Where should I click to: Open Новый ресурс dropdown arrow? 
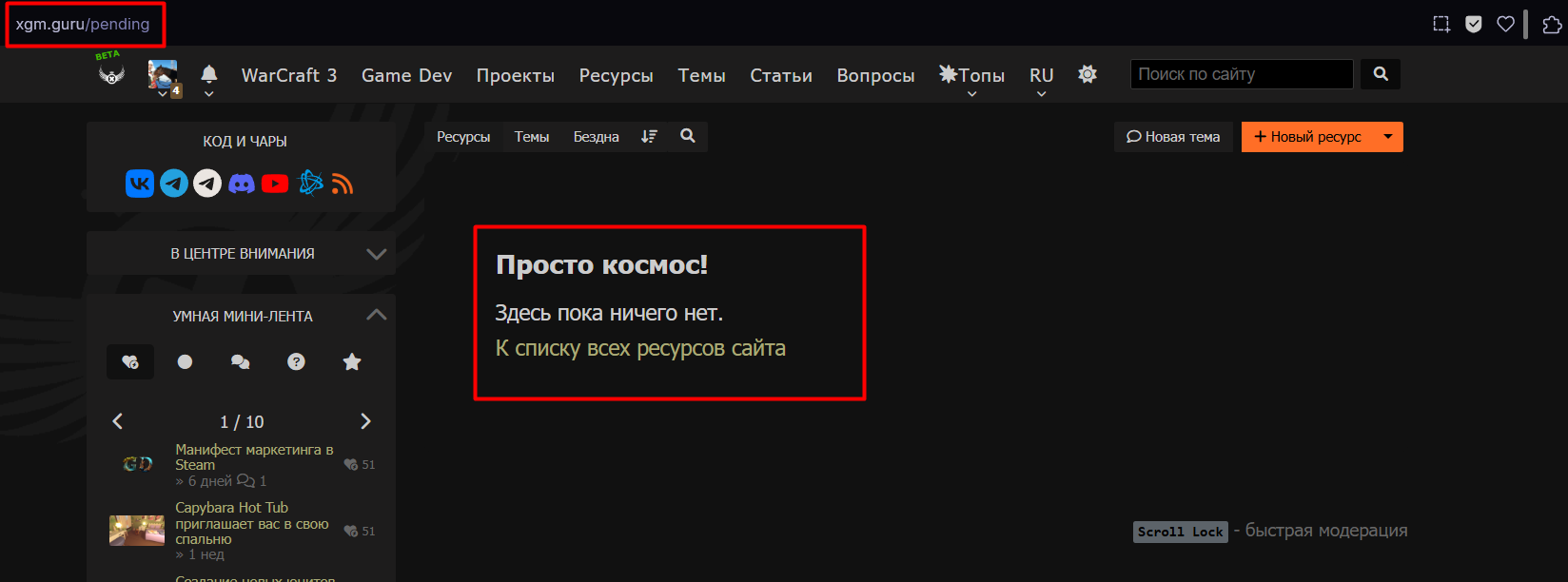[x=1388, y=137]
